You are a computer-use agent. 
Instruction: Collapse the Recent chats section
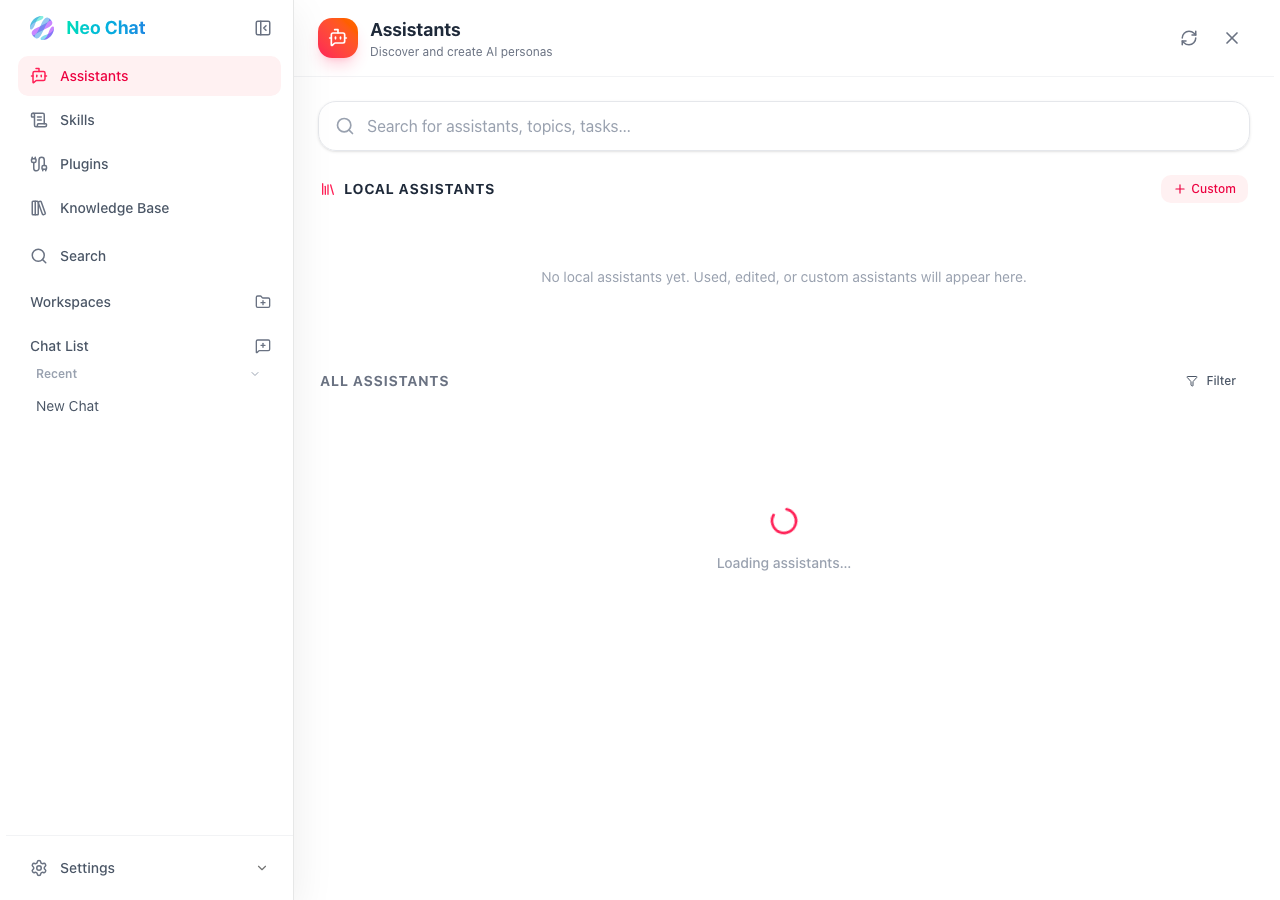click(255, 374)
